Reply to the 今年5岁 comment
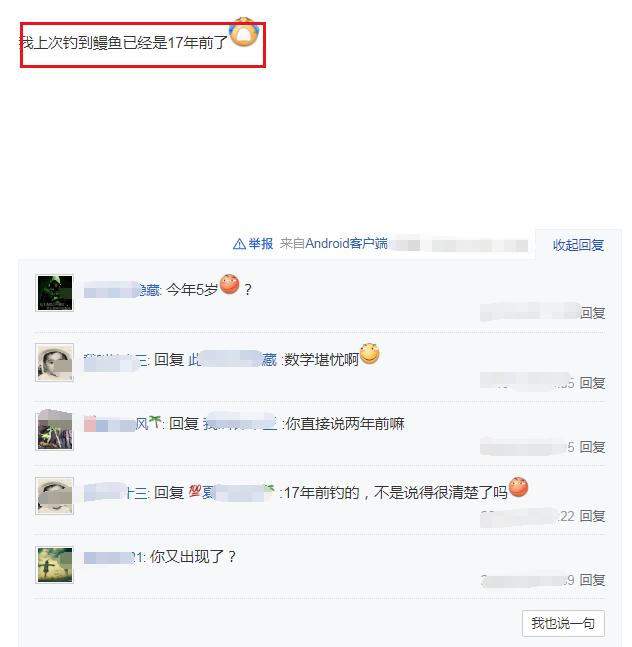Image resolution: width=632 pixels, height=647 pixels. [592, 313]
